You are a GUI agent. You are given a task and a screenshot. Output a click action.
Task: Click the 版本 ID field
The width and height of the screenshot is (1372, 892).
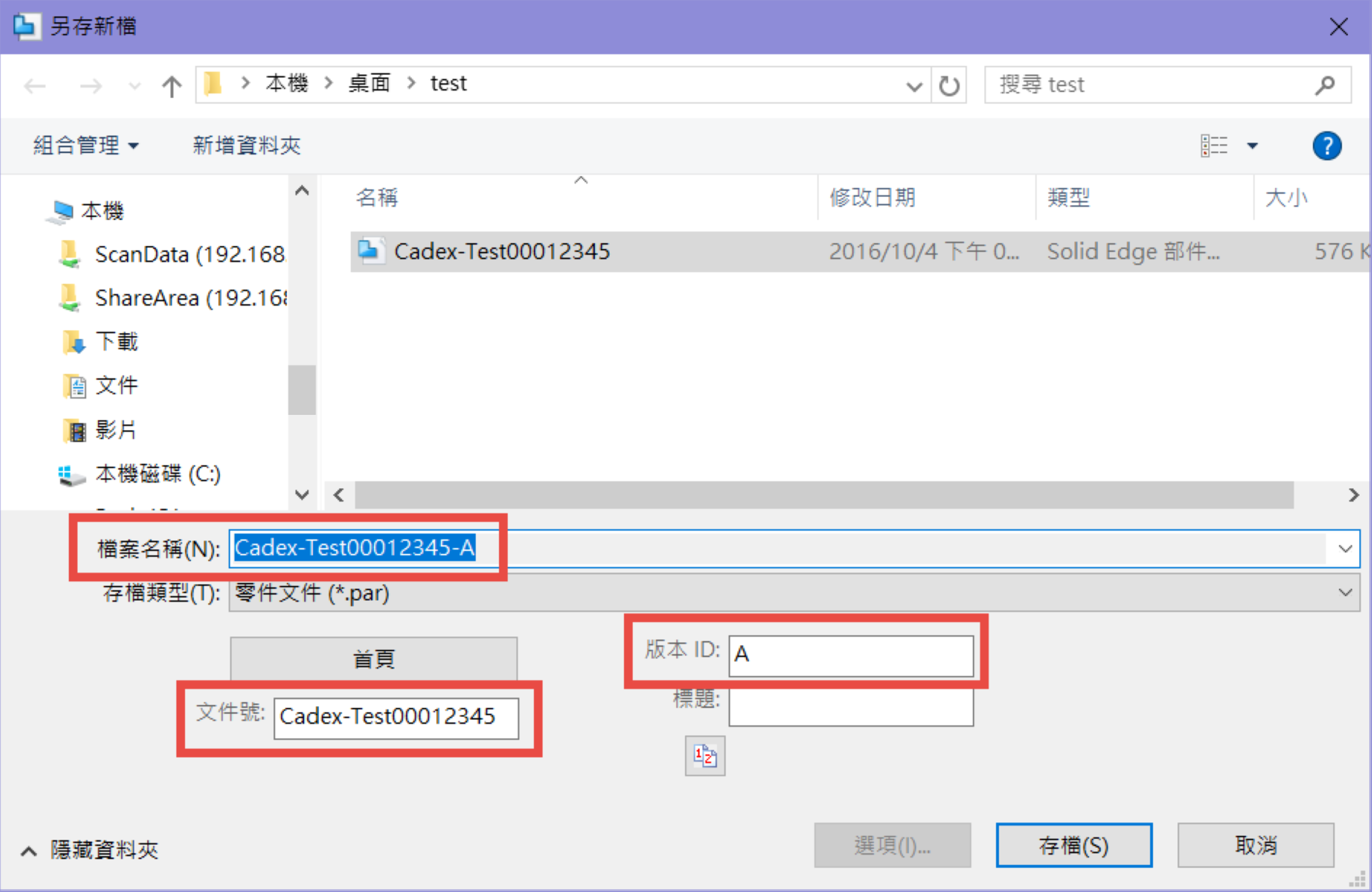pos(851,655)
